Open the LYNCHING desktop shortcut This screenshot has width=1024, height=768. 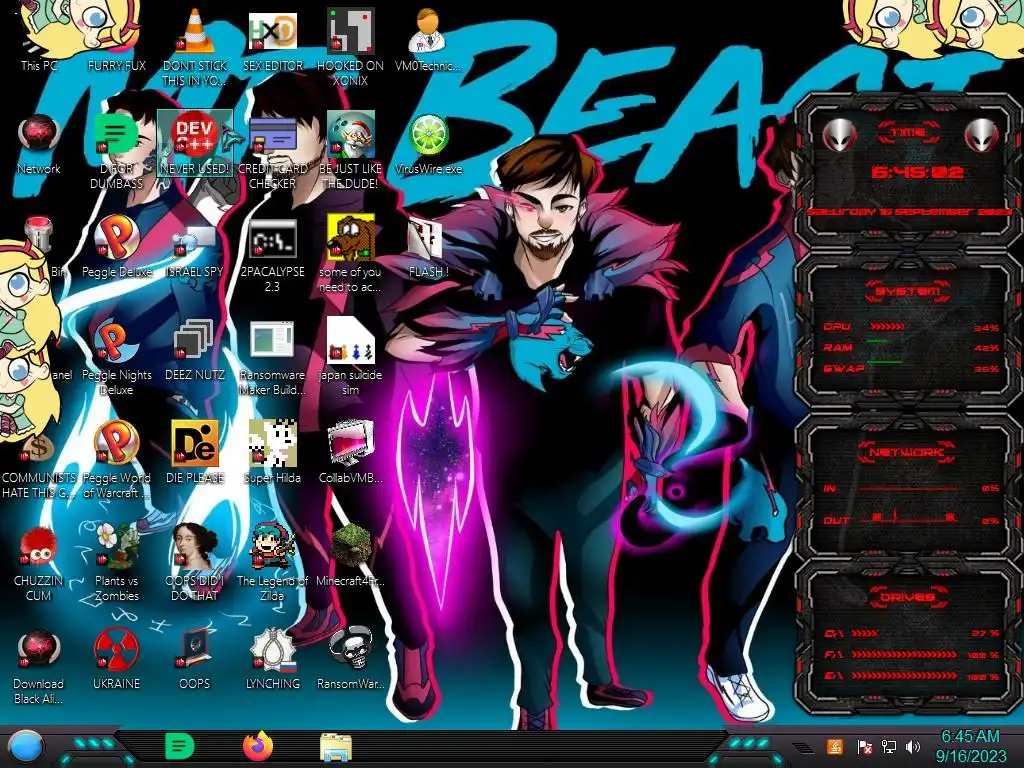coord(272,660)
